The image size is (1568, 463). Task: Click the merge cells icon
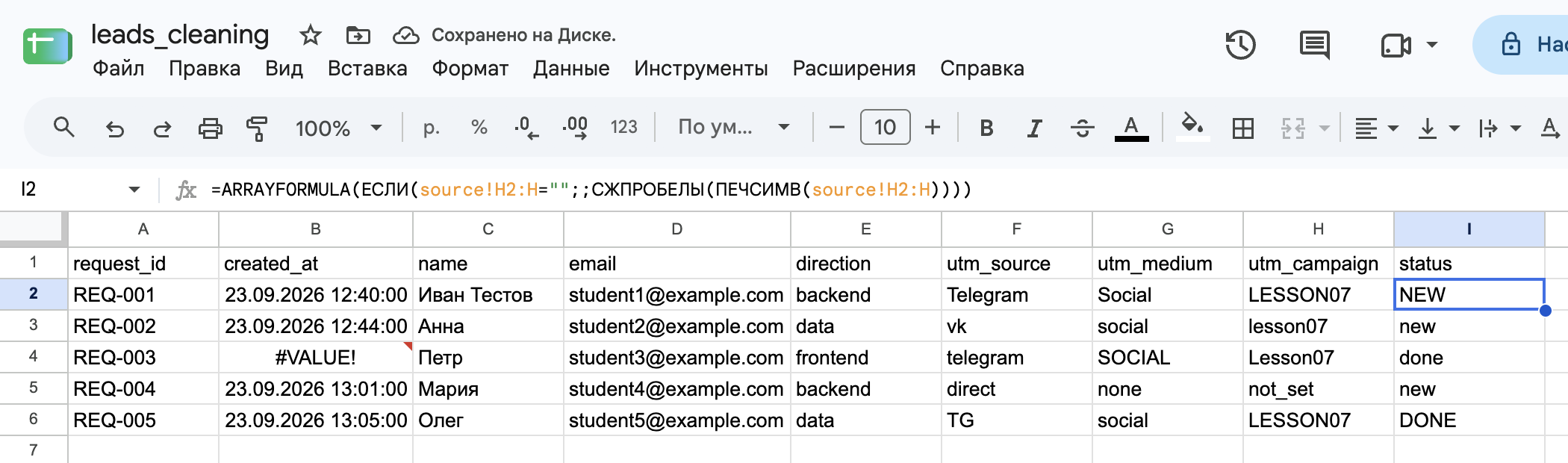[x=1293, y=128]
